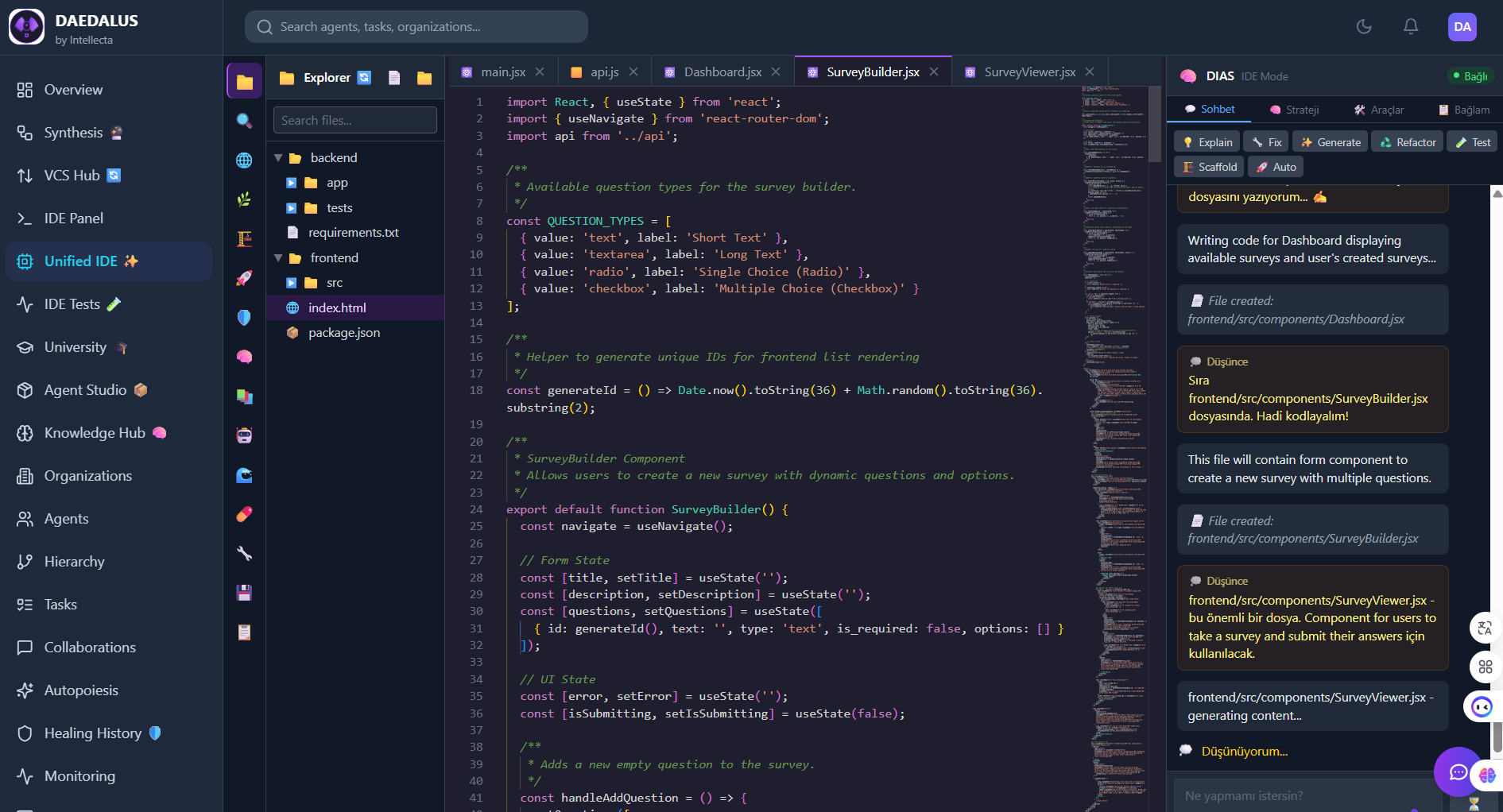Select the stacked color layers icon in the activity bar
The image size is (1503, 812).
pos(244,396)
